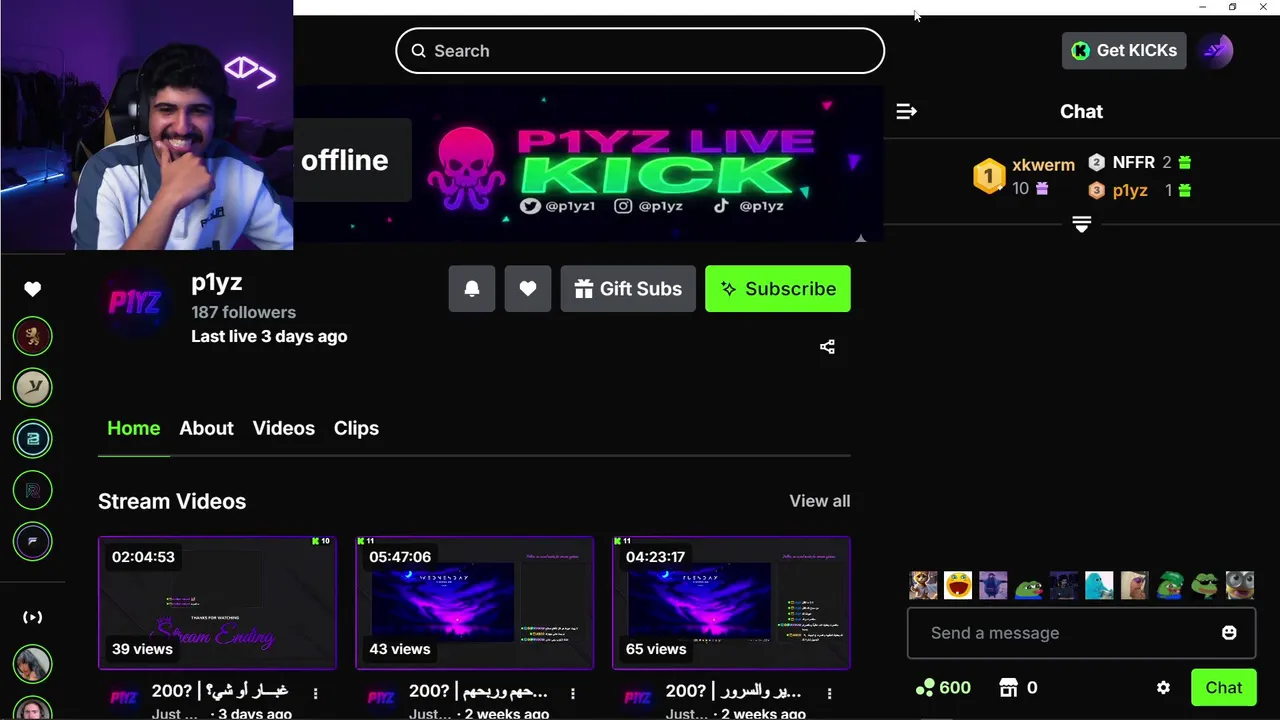1280x720 pixels.
Task: Open the share icon below Subscribe
Action: click(827, 347)
